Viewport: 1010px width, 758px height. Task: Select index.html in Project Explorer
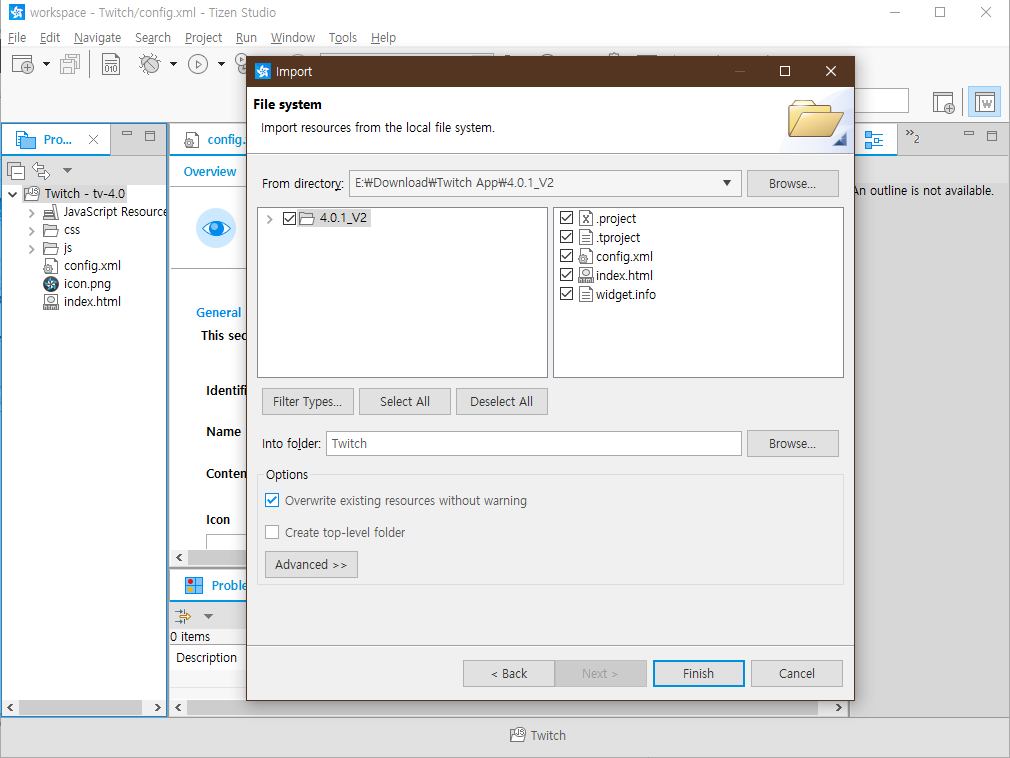coord(82,302)
